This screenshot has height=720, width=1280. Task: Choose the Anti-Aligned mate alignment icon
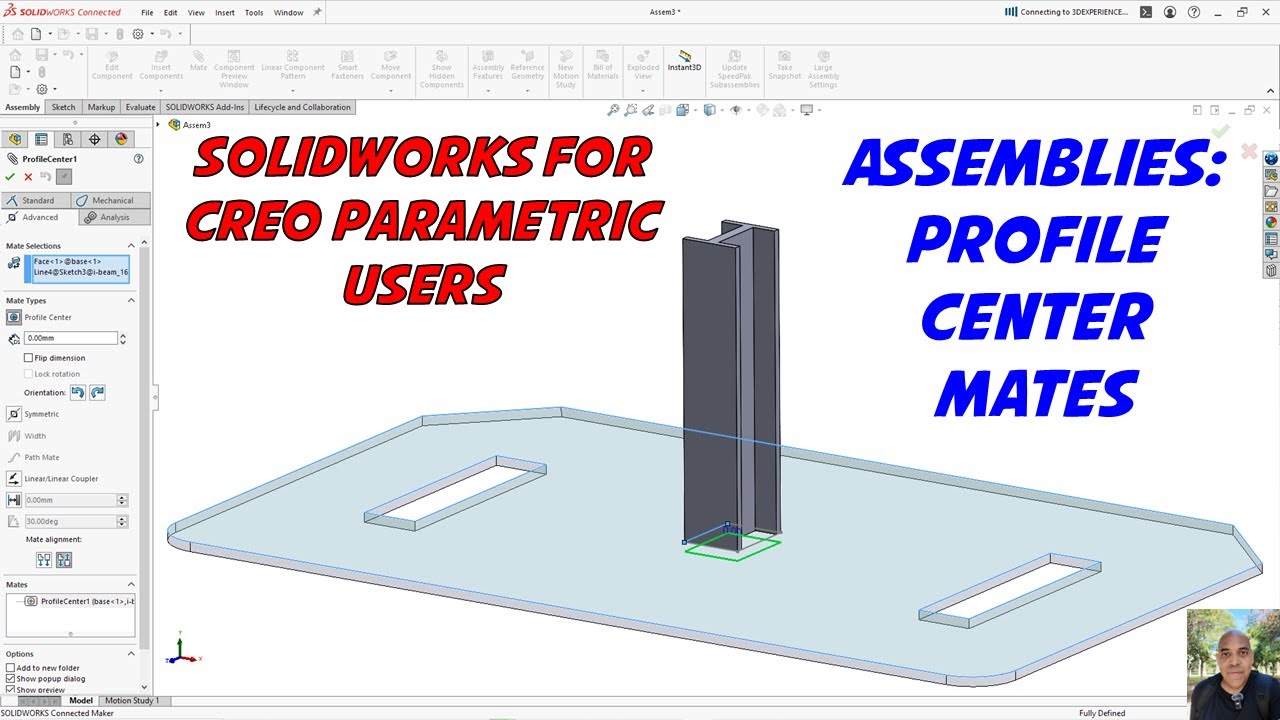[64, 560]
